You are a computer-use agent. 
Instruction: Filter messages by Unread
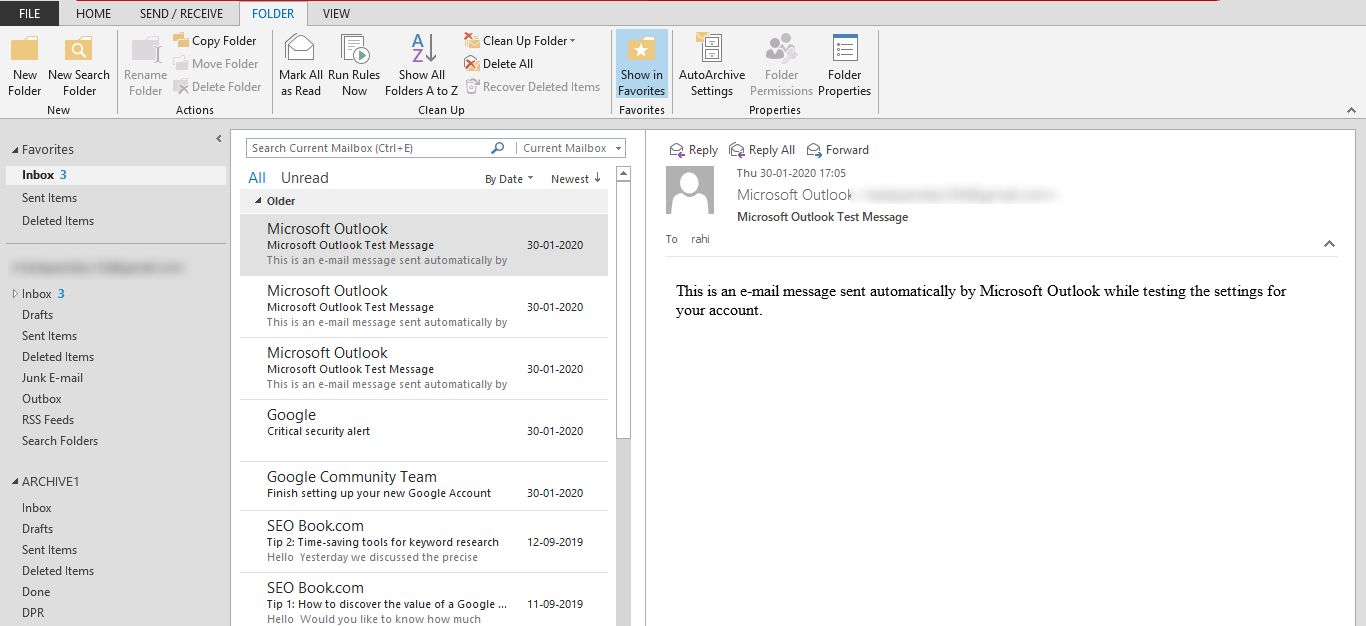pos(304,178)
